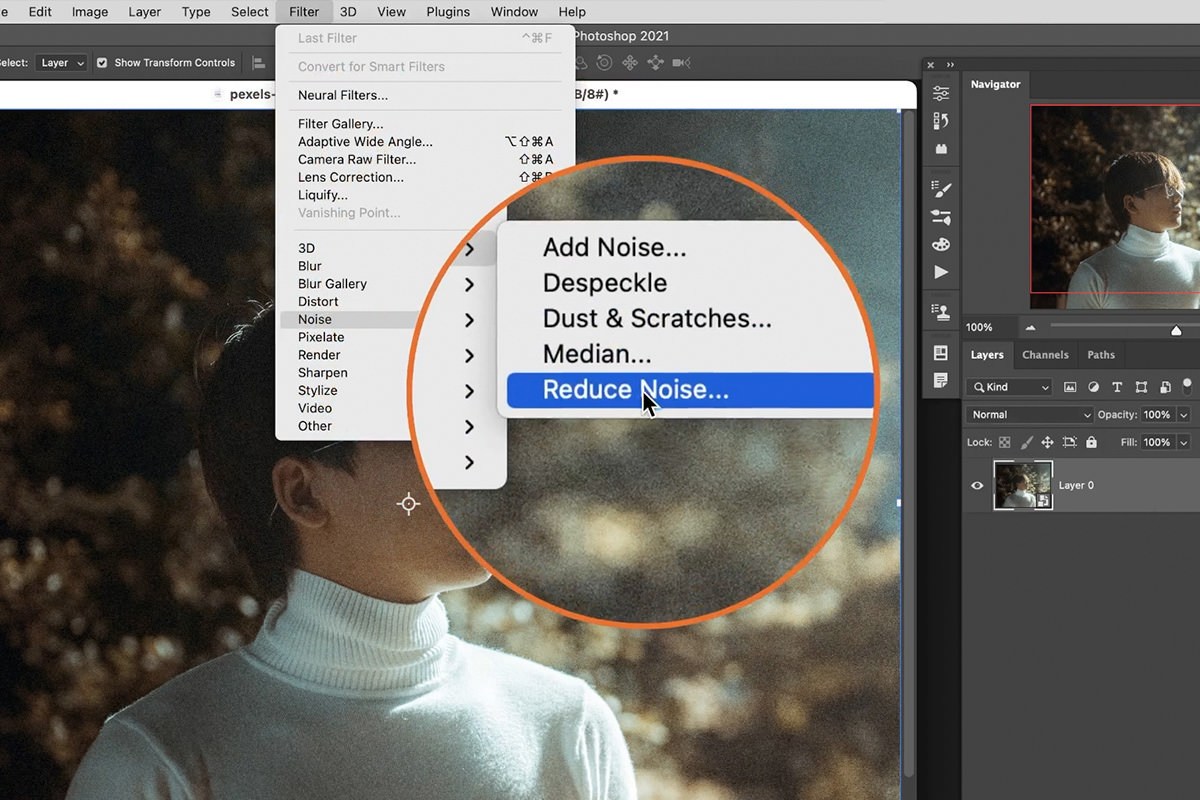Open the Brush Settings panel icon
Viewport: 1200px width, 800px height.
(941, 189)
